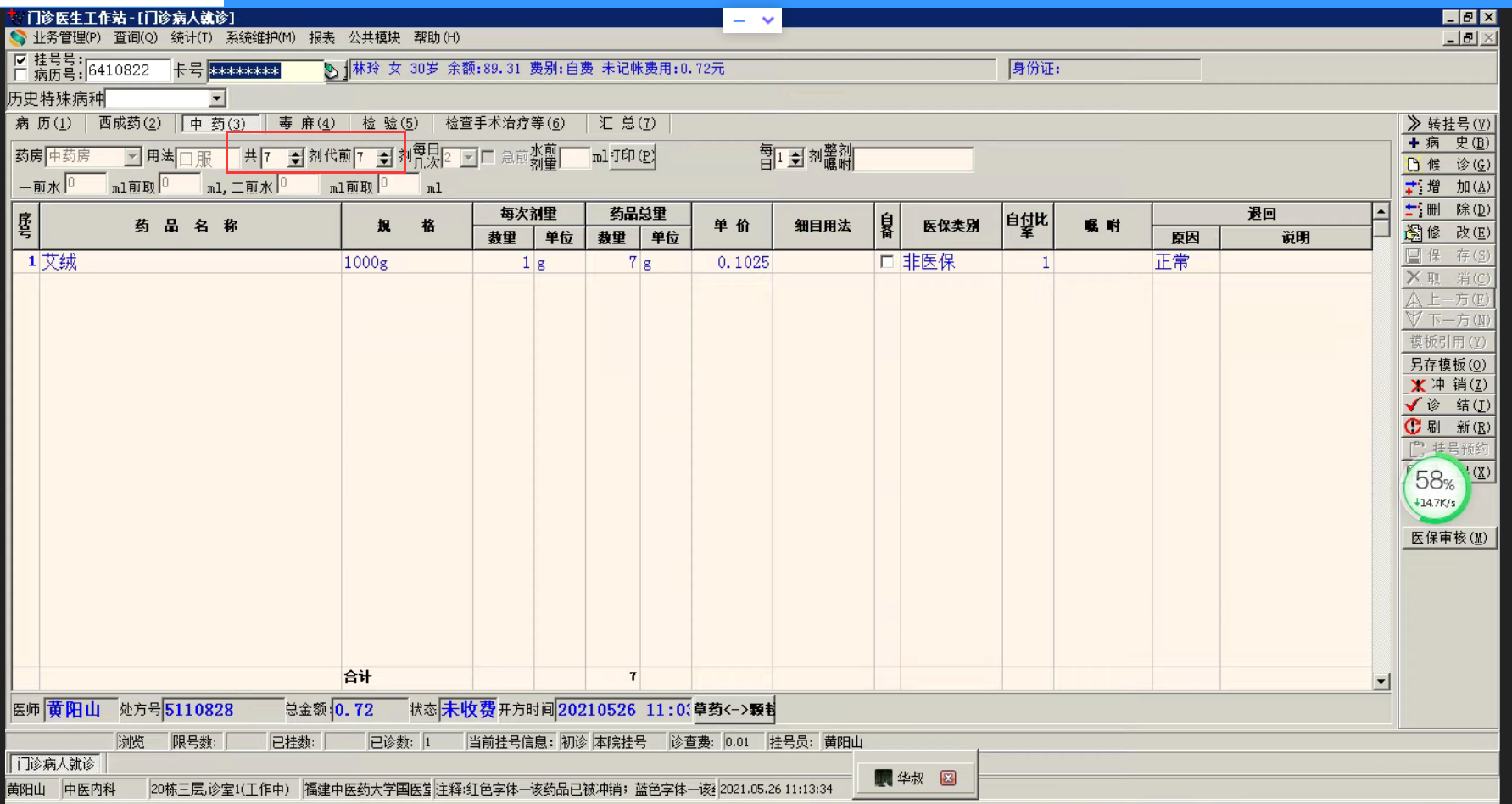Toggle the 自备 checkbox for 艾绒 row
The image size is (1512, 804).
click(887, 262)
